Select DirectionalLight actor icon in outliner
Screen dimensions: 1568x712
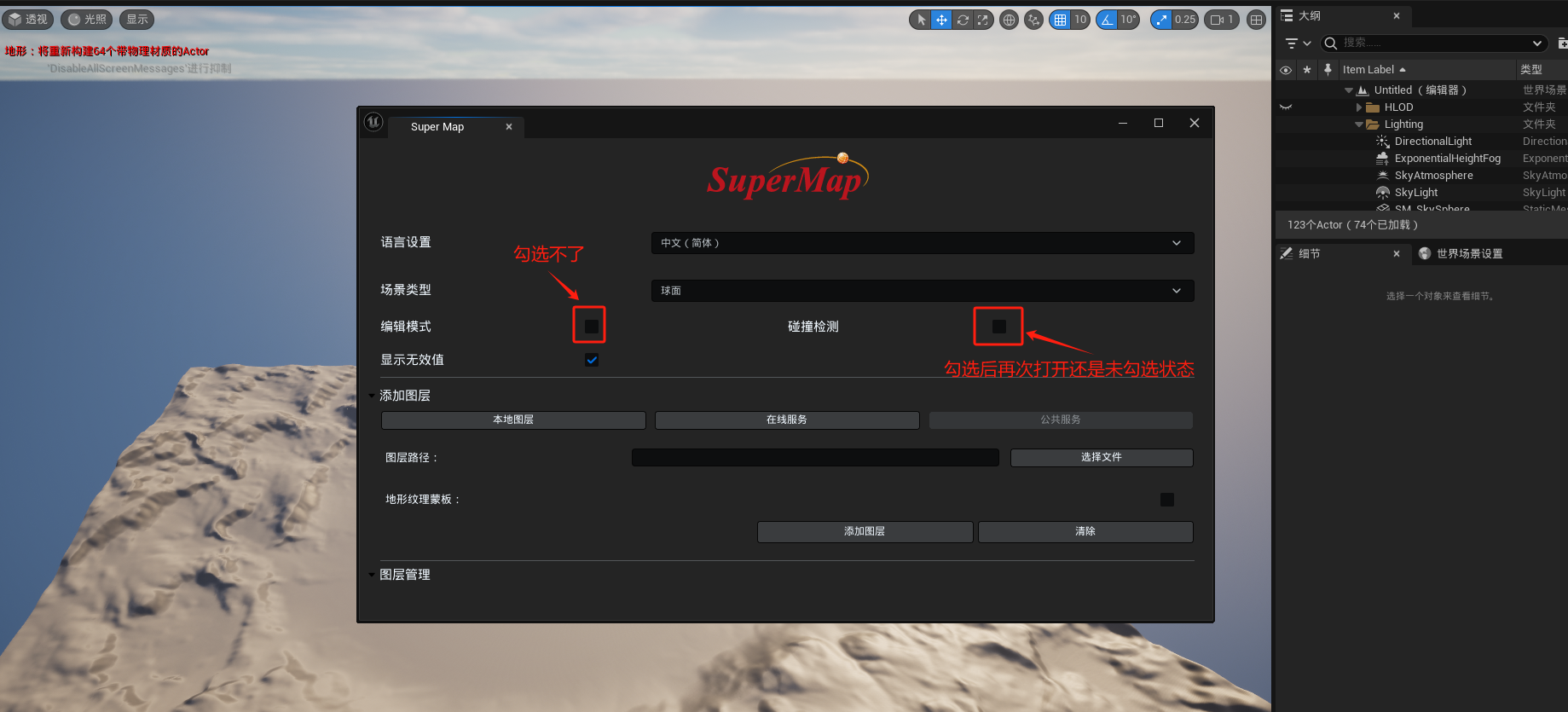tap(1383, 142)
